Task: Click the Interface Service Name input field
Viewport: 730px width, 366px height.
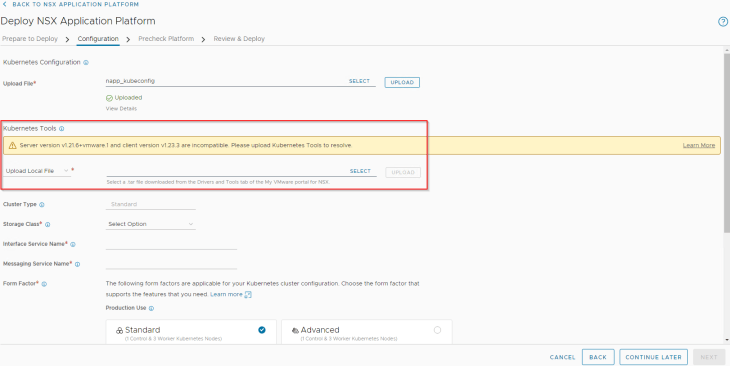Action: click(x=171, y=244)
